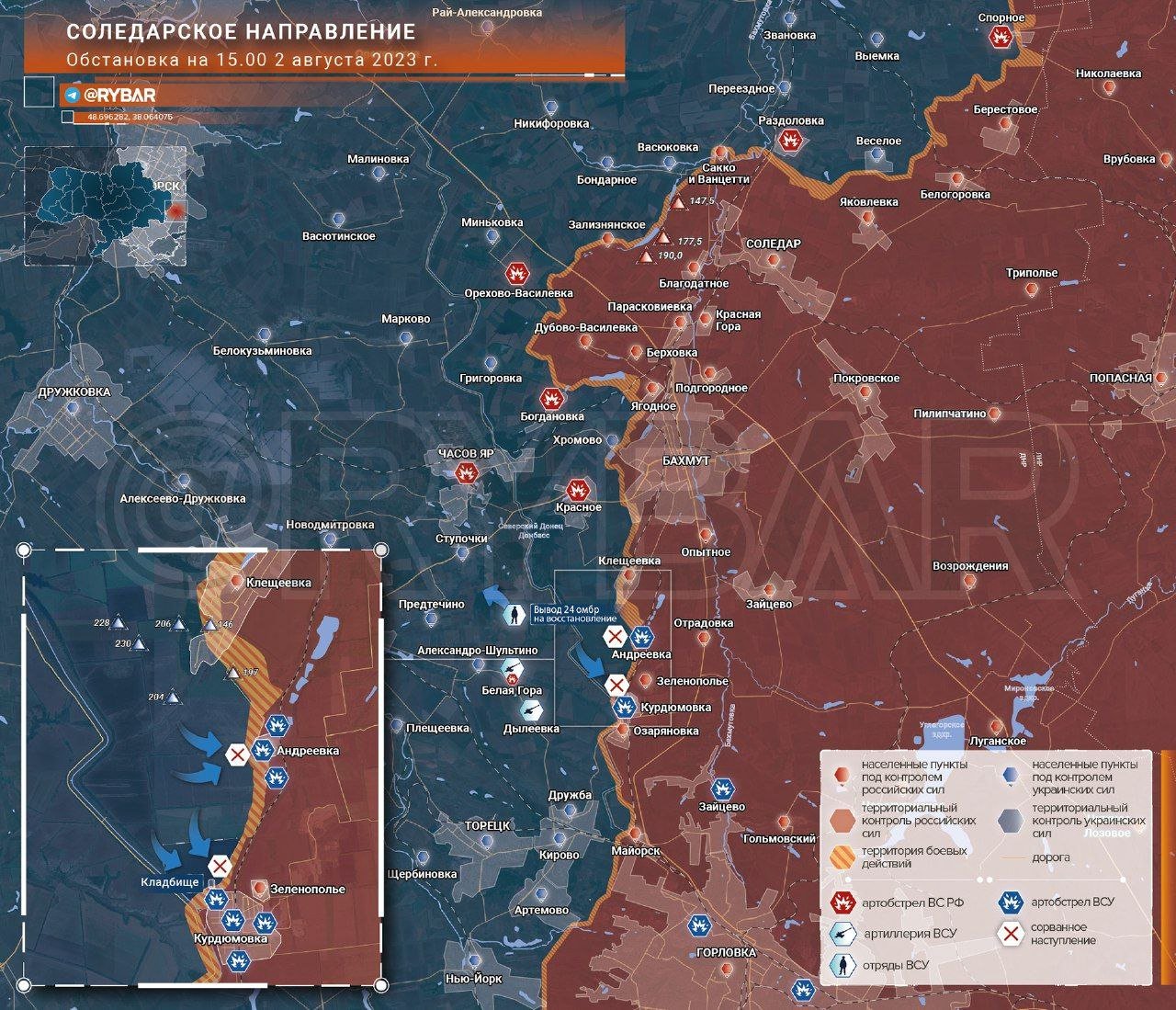1176x1010 pixels.
Task: Click the отряды ВСУ soldier legend icon
Action: [838, 965]
